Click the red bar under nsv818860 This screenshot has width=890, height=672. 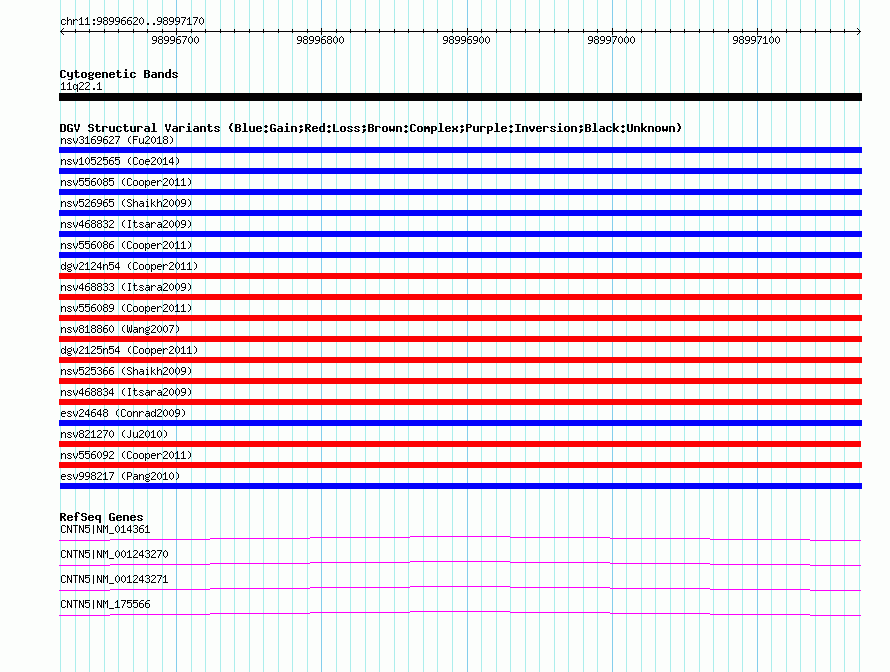[460, 339]
